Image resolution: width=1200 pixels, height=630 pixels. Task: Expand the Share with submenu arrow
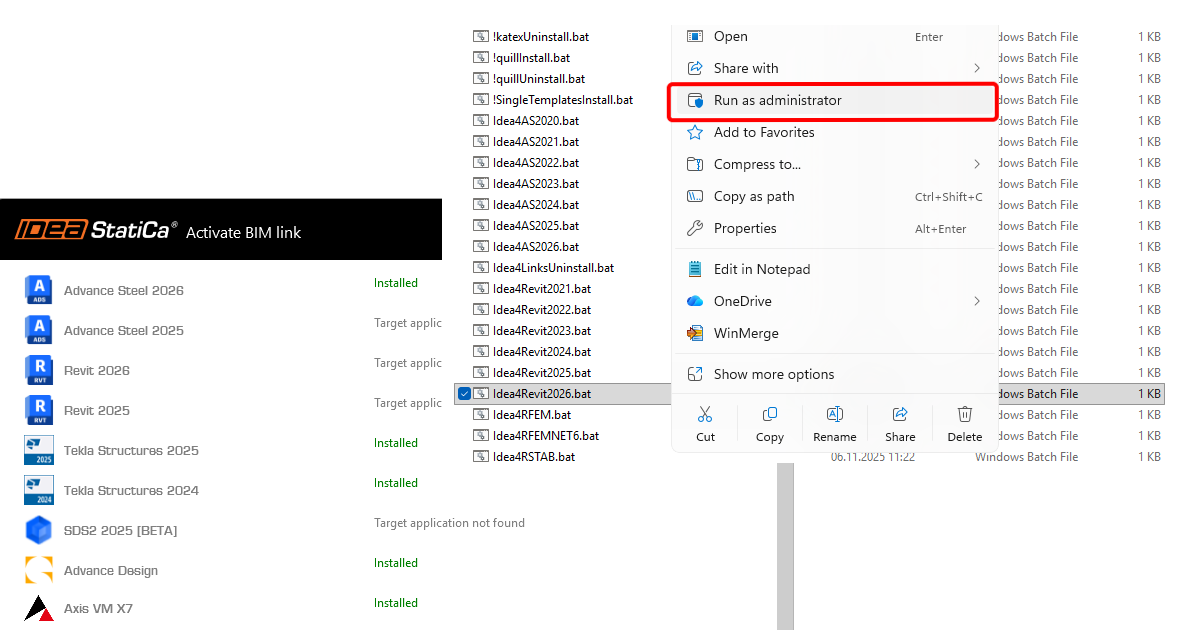[x=977, y=68]
